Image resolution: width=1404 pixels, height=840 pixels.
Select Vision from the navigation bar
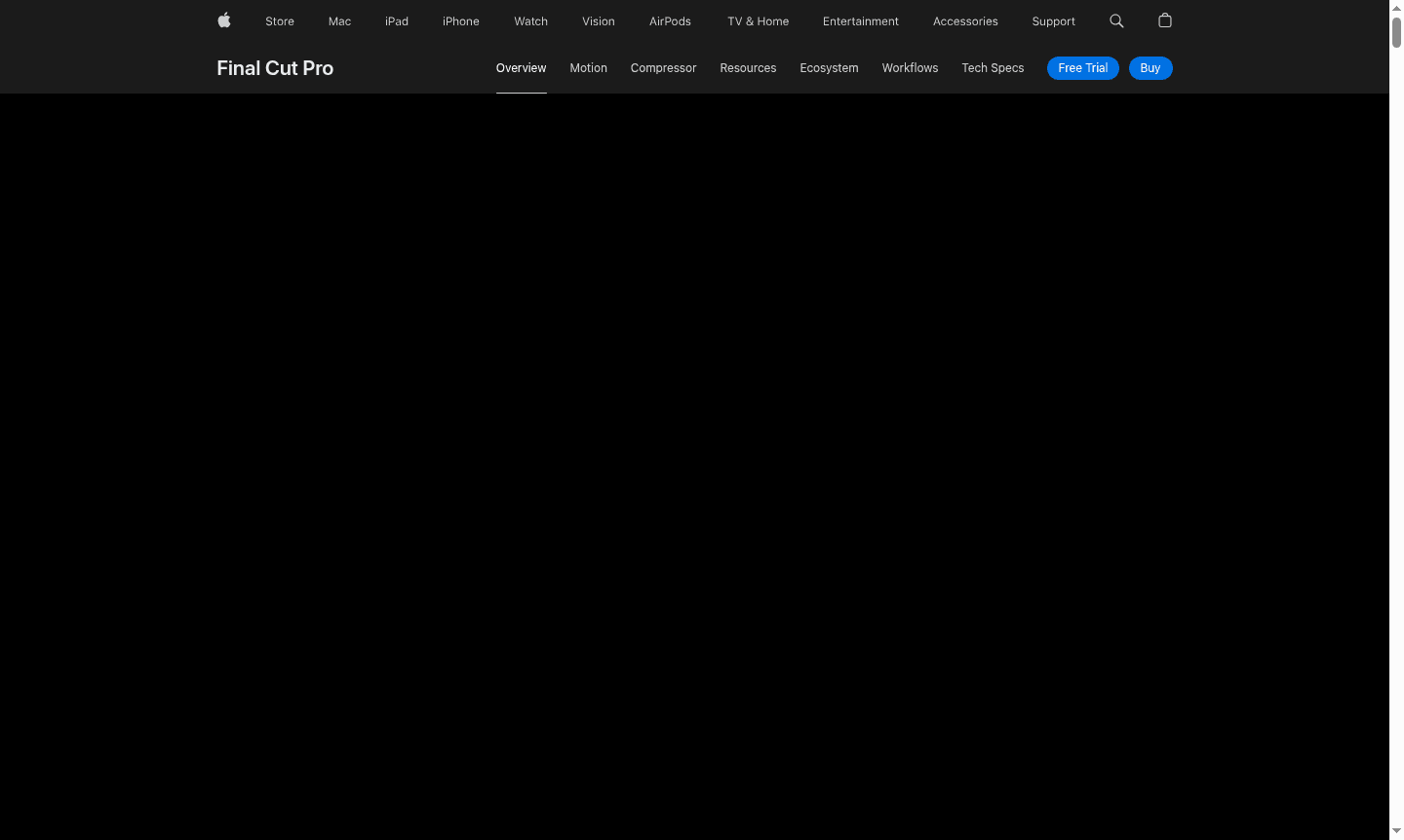click(598, 20)
